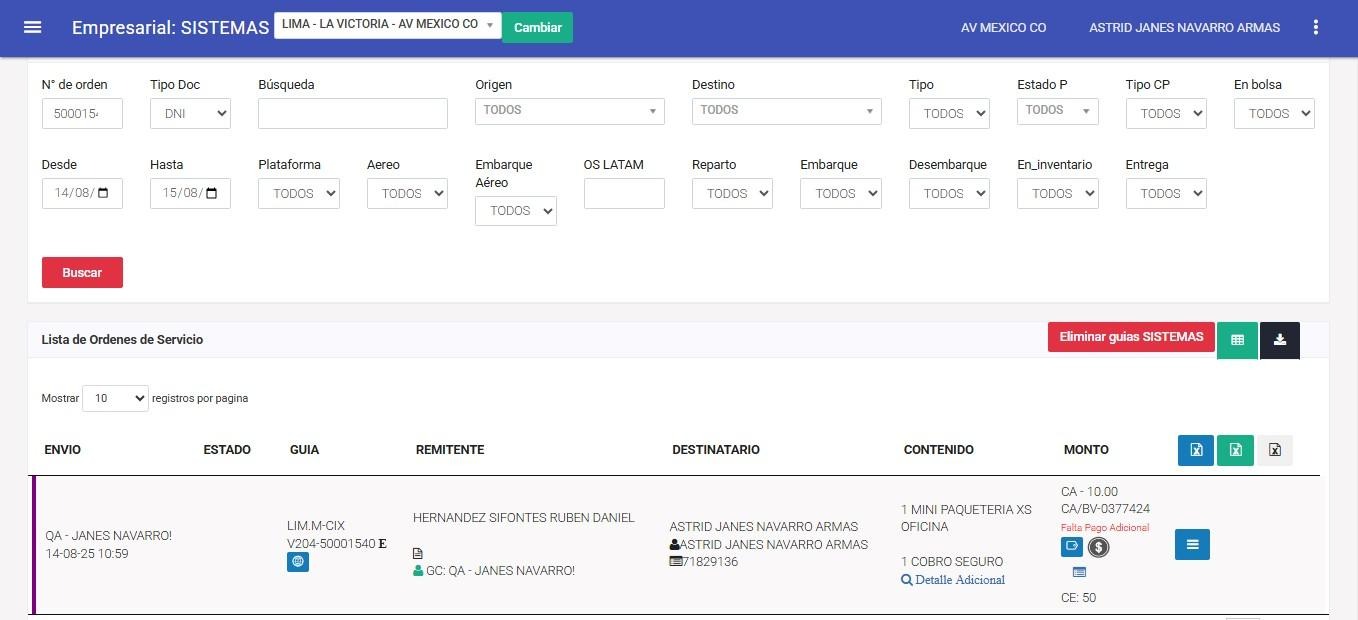Open the Origen TODOS dropdown
The width and height of the screenshot is (1358, 620).
569,111
